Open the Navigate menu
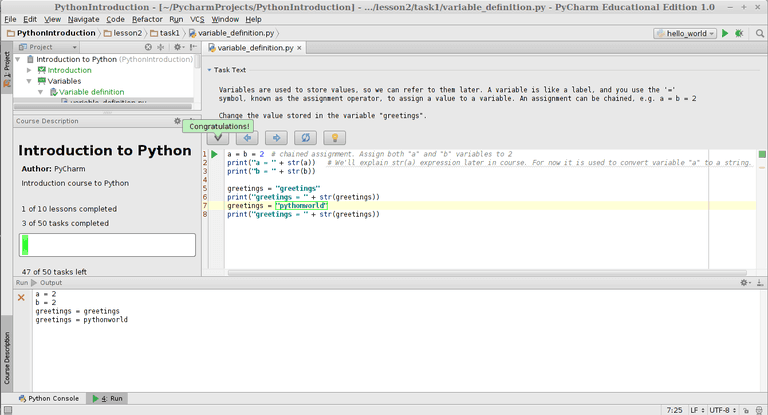Viewport: 768px width, 415px height. pyautogui.click(x=83, y=19)
